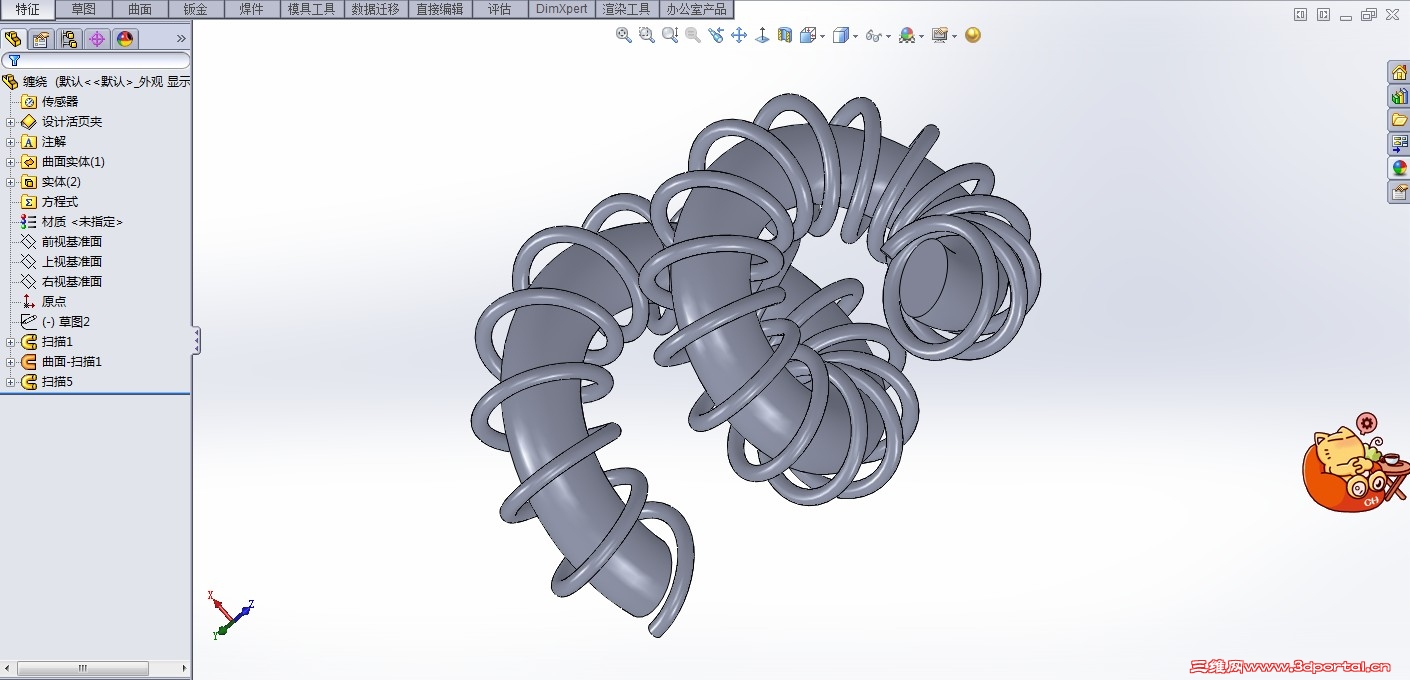Open the View Palette task pane

[x=1399, y=144]
